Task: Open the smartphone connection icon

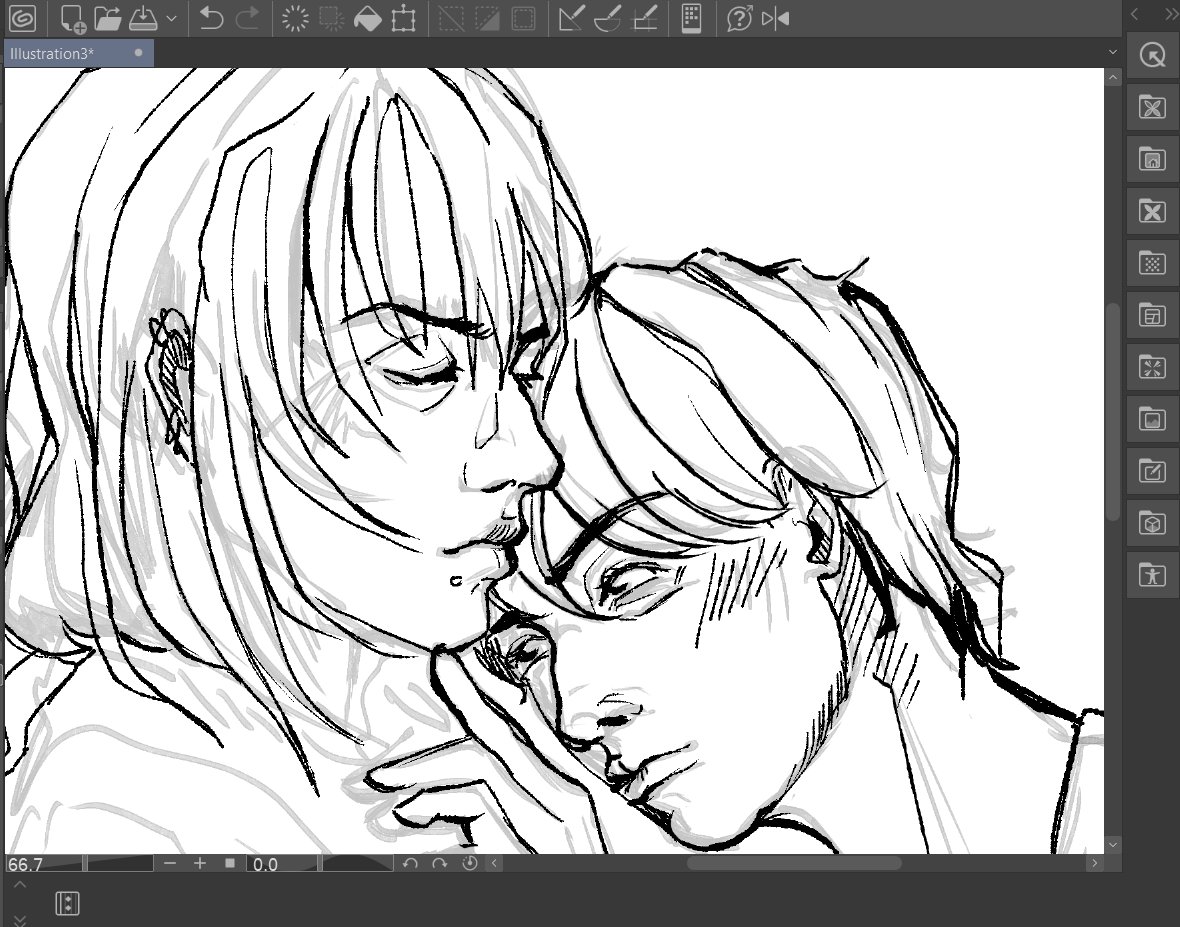Action: tap(692, 18)
